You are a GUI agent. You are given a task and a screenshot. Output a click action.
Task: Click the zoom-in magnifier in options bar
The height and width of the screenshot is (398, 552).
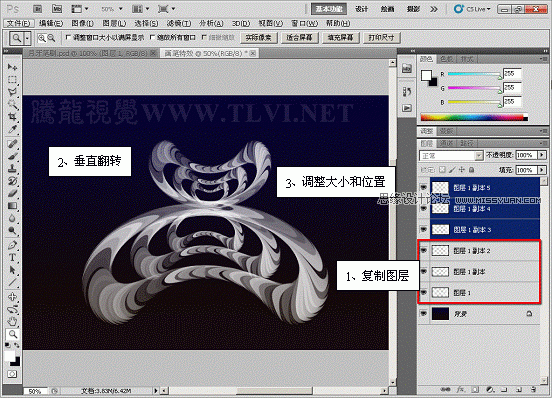coord(42,38)
